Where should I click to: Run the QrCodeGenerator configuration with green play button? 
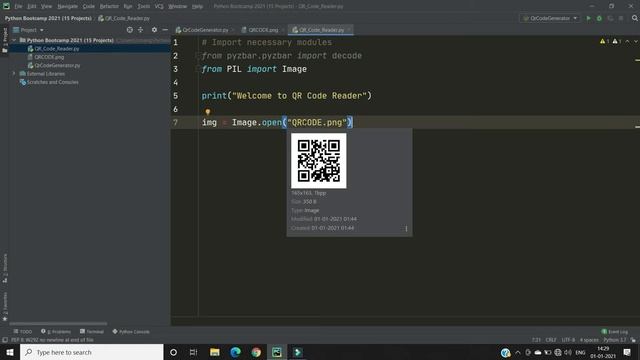pyautogui.click(x=588, y=18)
